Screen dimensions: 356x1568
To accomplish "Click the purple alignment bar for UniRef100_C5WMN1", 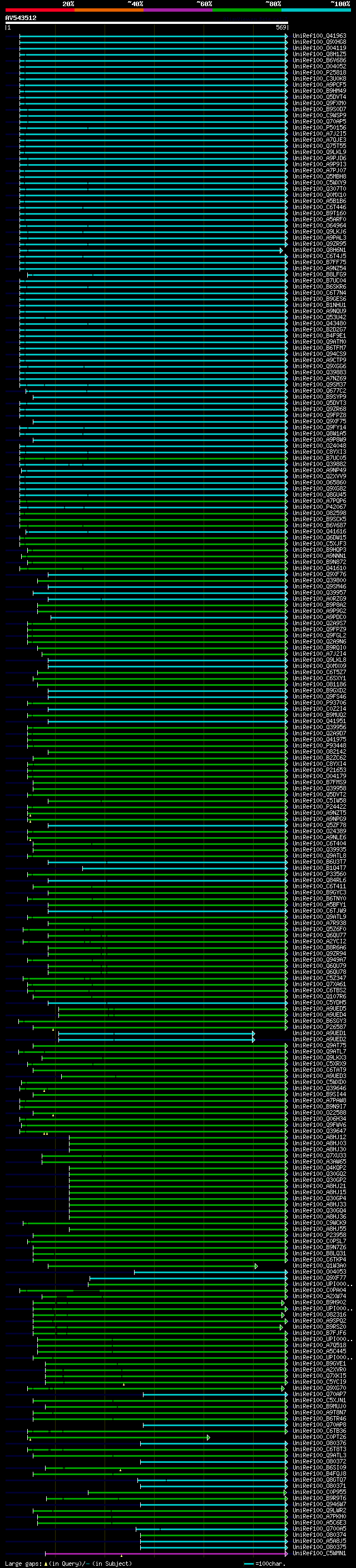I will (x=167, y=1553).
